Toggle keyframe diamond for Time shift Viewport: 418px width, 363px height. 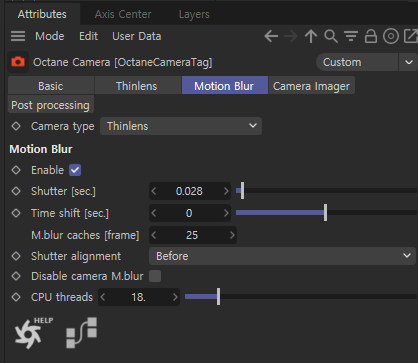(x=16, y=213)
